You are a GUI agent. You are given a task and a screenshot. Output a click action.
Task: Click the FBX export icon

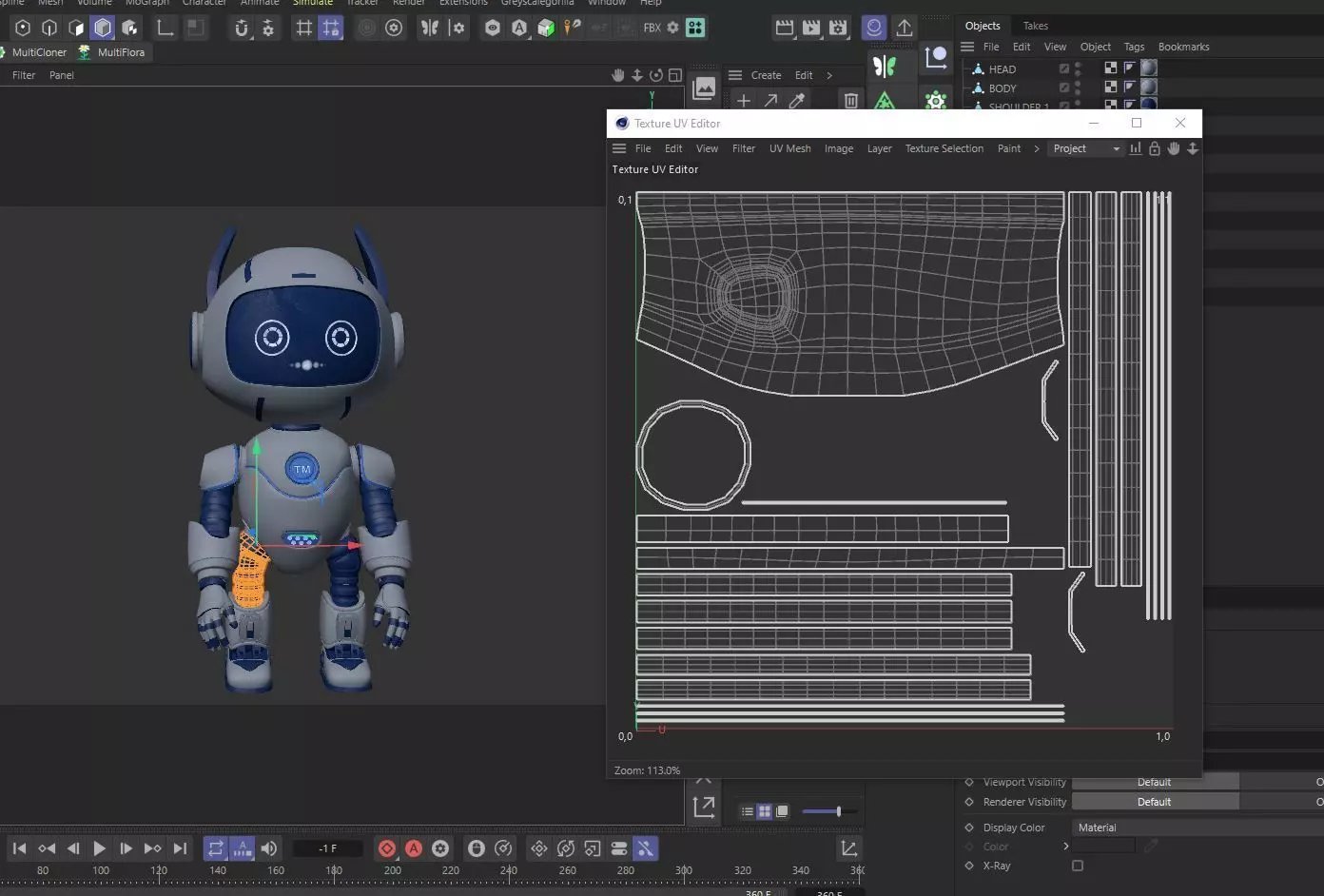pos(652,28)
